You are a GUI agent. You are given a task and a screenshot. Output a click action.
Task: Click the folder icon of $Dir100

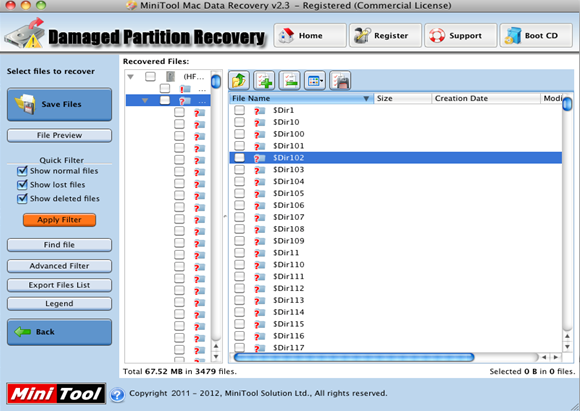pyautogui.click(x=260, y=134)
